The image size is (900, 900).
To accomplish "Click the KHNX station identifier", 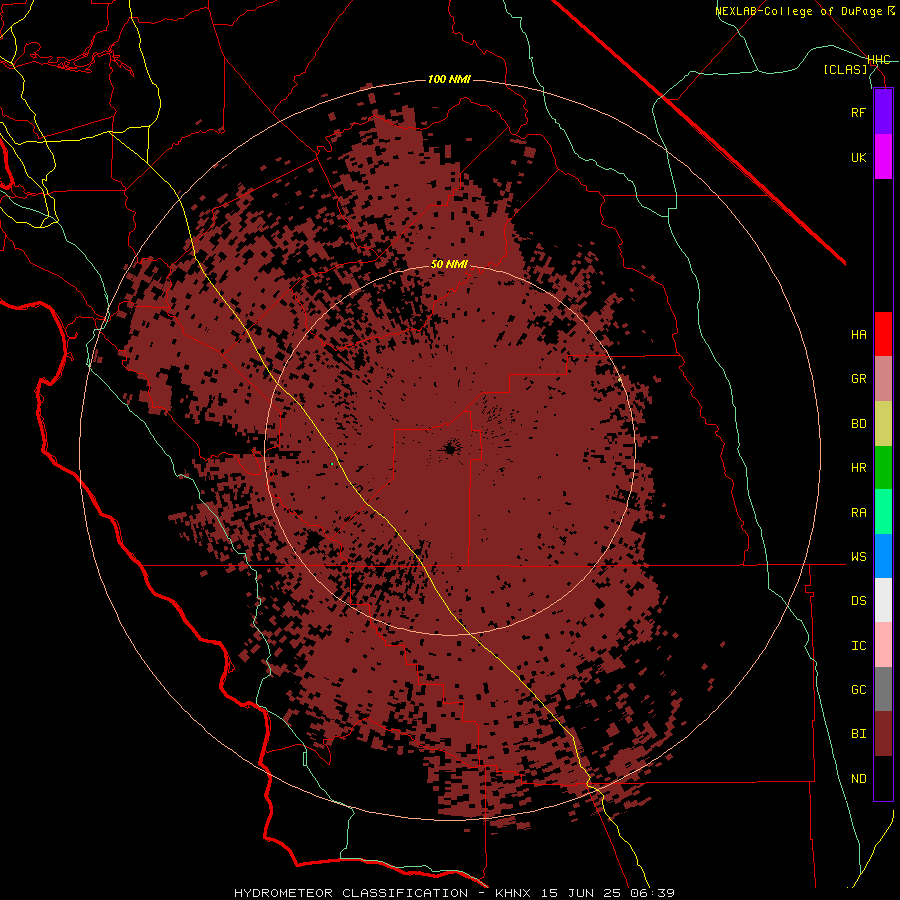I will 513,893.
